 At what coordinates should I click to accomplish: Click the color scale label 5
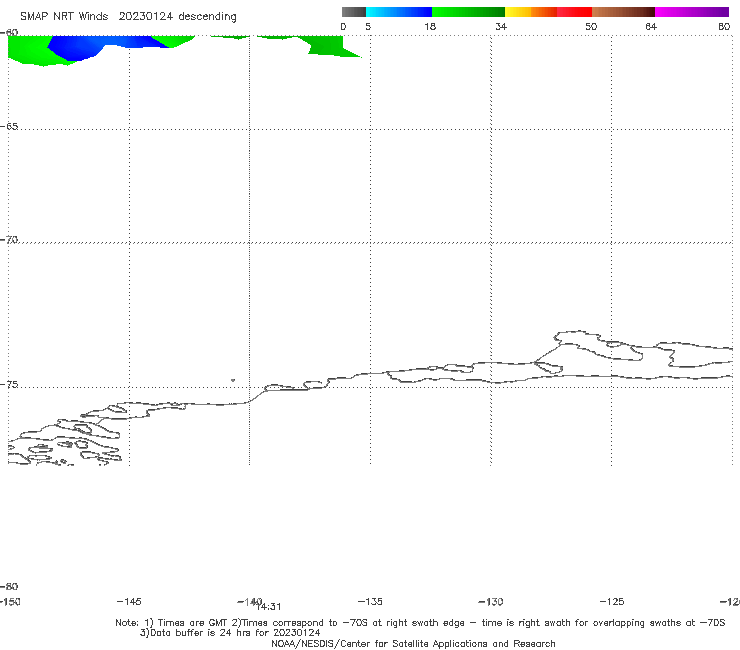click(x=368, y=27)
